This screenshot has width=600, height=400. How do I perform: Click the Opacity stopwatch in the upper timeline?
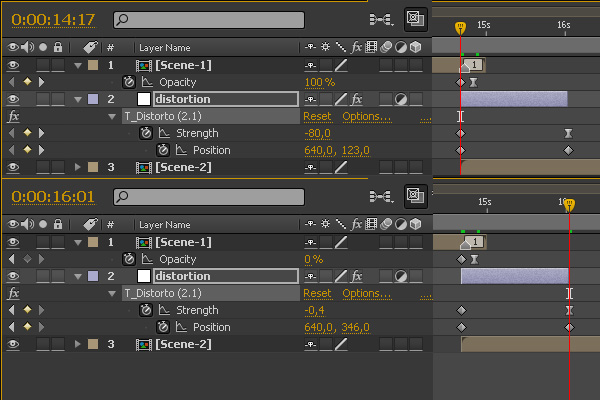coord(129,82)
